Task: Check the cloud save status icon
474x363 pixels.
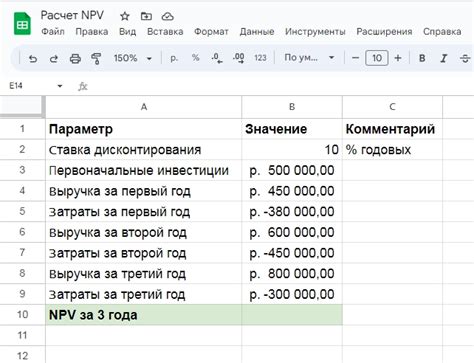Action: pos(167,16)
